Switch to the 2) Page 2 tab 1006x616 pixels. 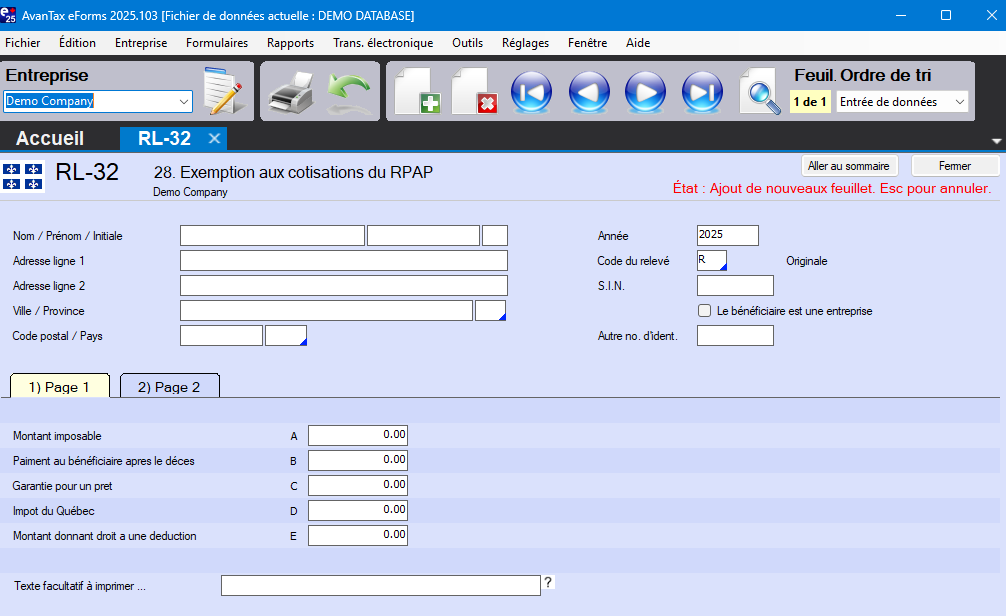pos(169,387)
